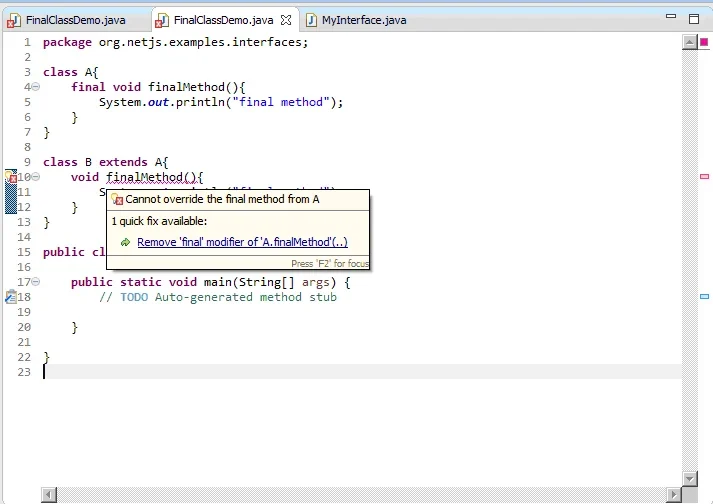Collapse the main method fold at line 17
713x504 pixels.
point(35,282)
